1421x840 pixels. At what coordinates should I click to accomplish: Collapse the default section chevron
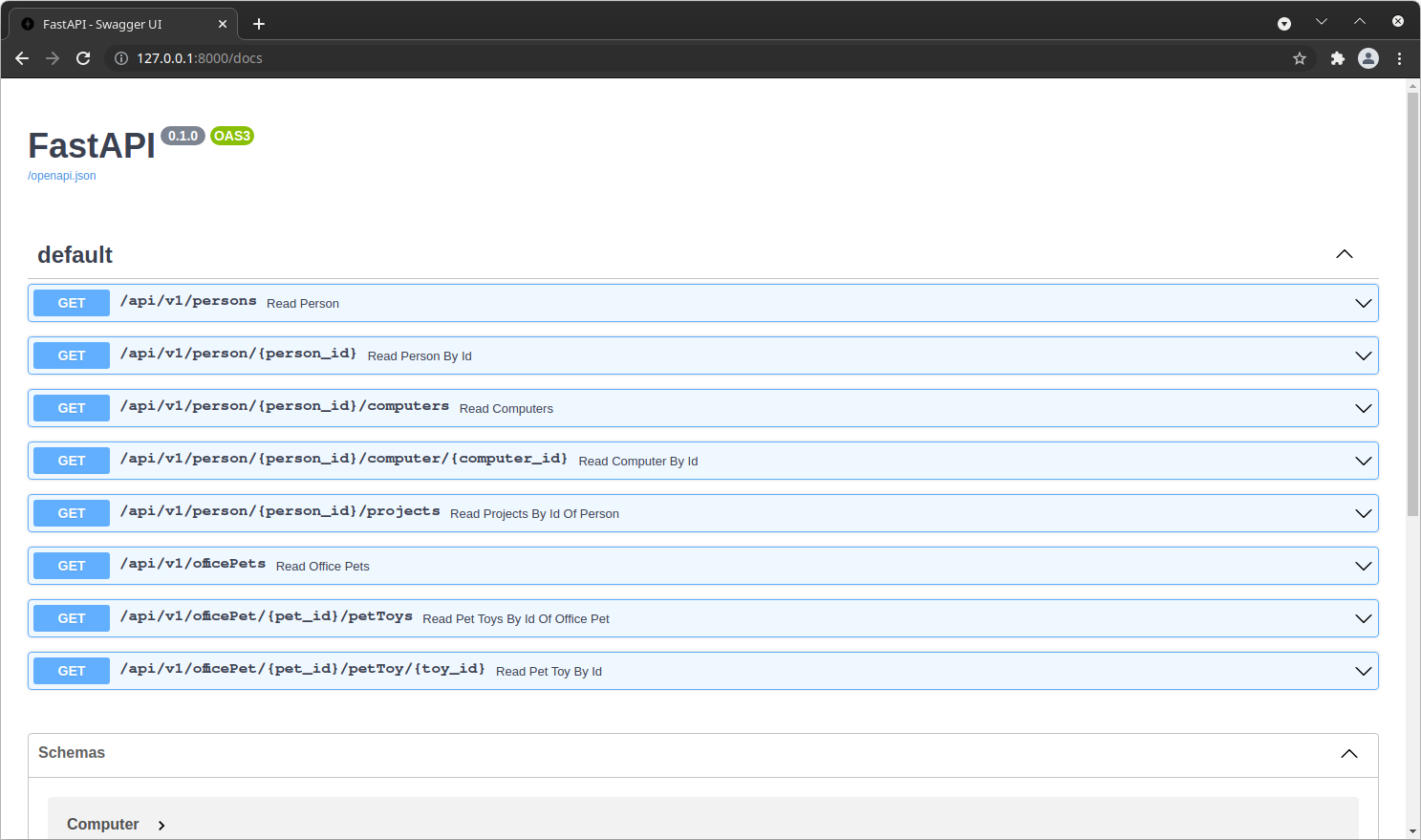click(1344, 254)
